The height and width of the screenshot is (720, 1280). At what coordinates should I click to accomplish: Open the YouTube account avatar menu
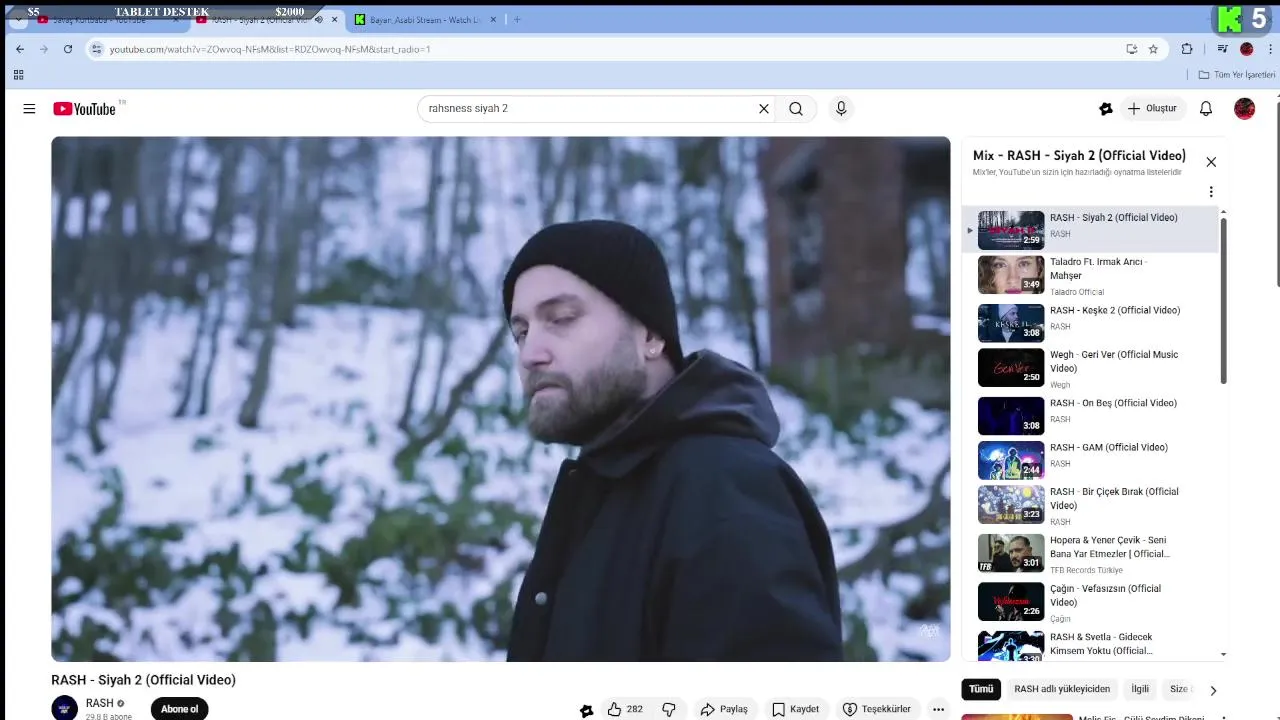pyautogui.click(x=1245, y=109)
